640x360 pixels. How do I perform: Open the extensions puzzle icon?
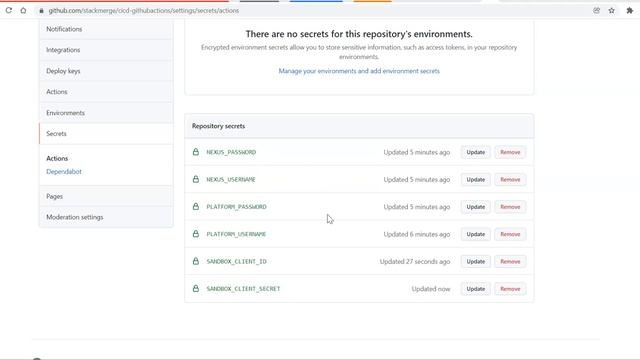tap(630, 11)
